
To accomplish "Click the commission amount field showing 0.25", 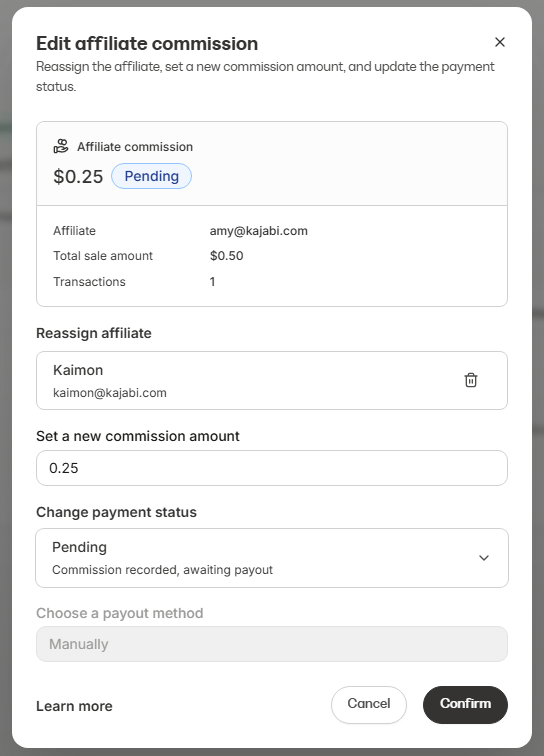I will click(x=272, y=468).
